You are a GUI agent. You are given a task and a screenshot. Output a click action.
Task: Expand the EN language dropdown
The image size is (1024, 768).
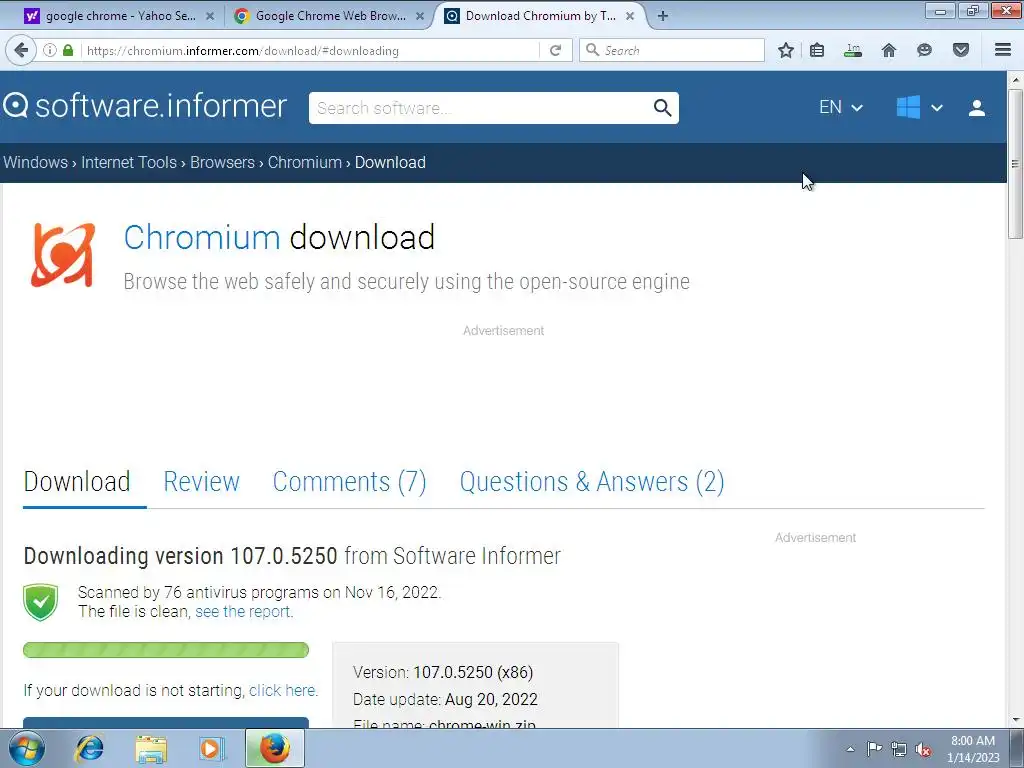coord(841,108)
